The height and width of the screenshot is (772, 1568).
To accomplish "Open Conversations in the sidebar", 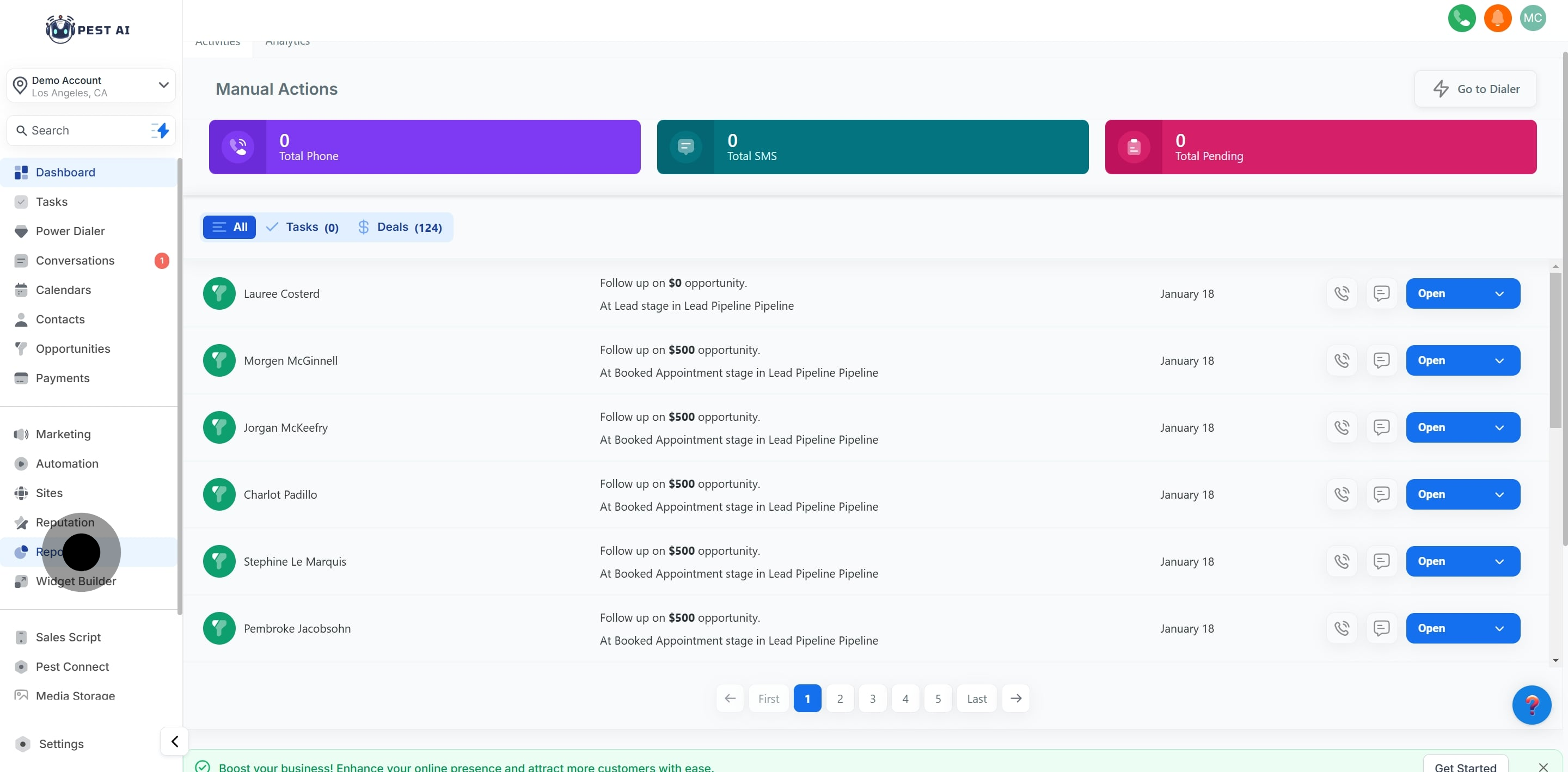I will (x=75, y=261).
